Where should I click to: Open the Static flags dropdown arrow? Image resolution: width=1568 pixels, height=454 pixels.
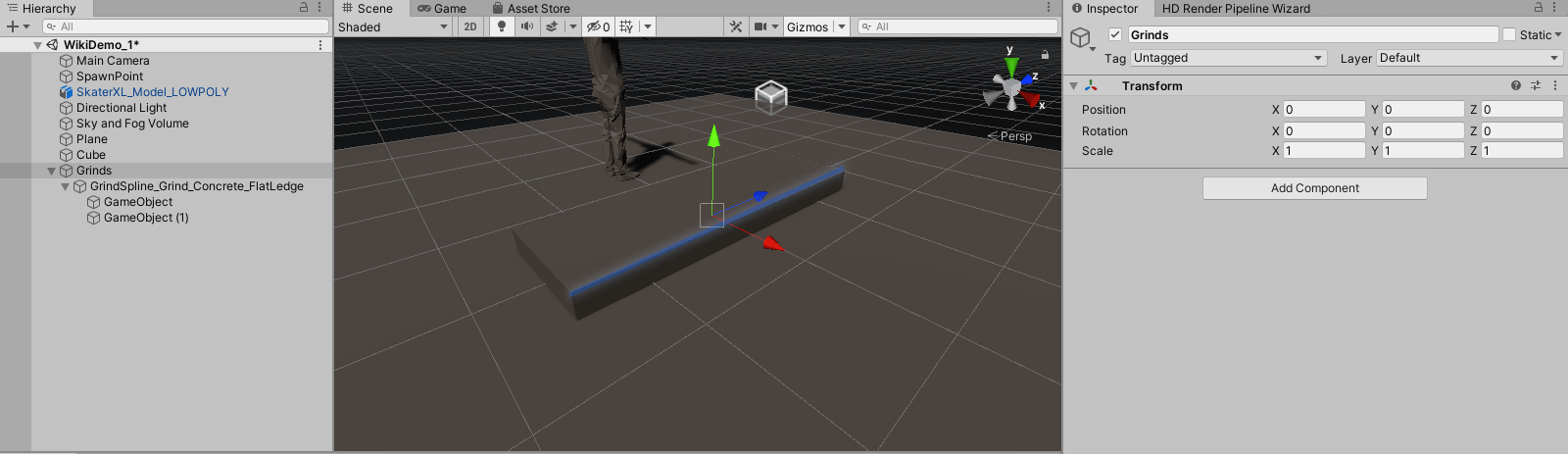1558,34
